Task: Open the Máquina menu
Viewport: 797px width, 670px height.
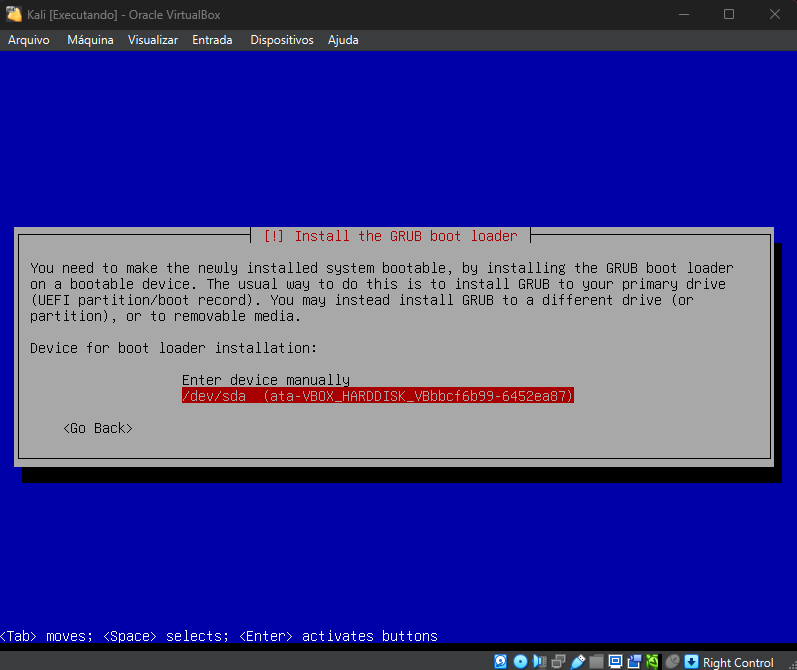Action: point(90,40)
